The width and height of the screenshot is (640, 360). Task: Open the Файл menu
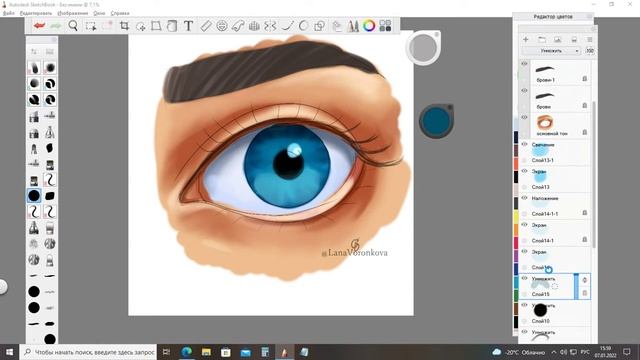coord(9,13)
